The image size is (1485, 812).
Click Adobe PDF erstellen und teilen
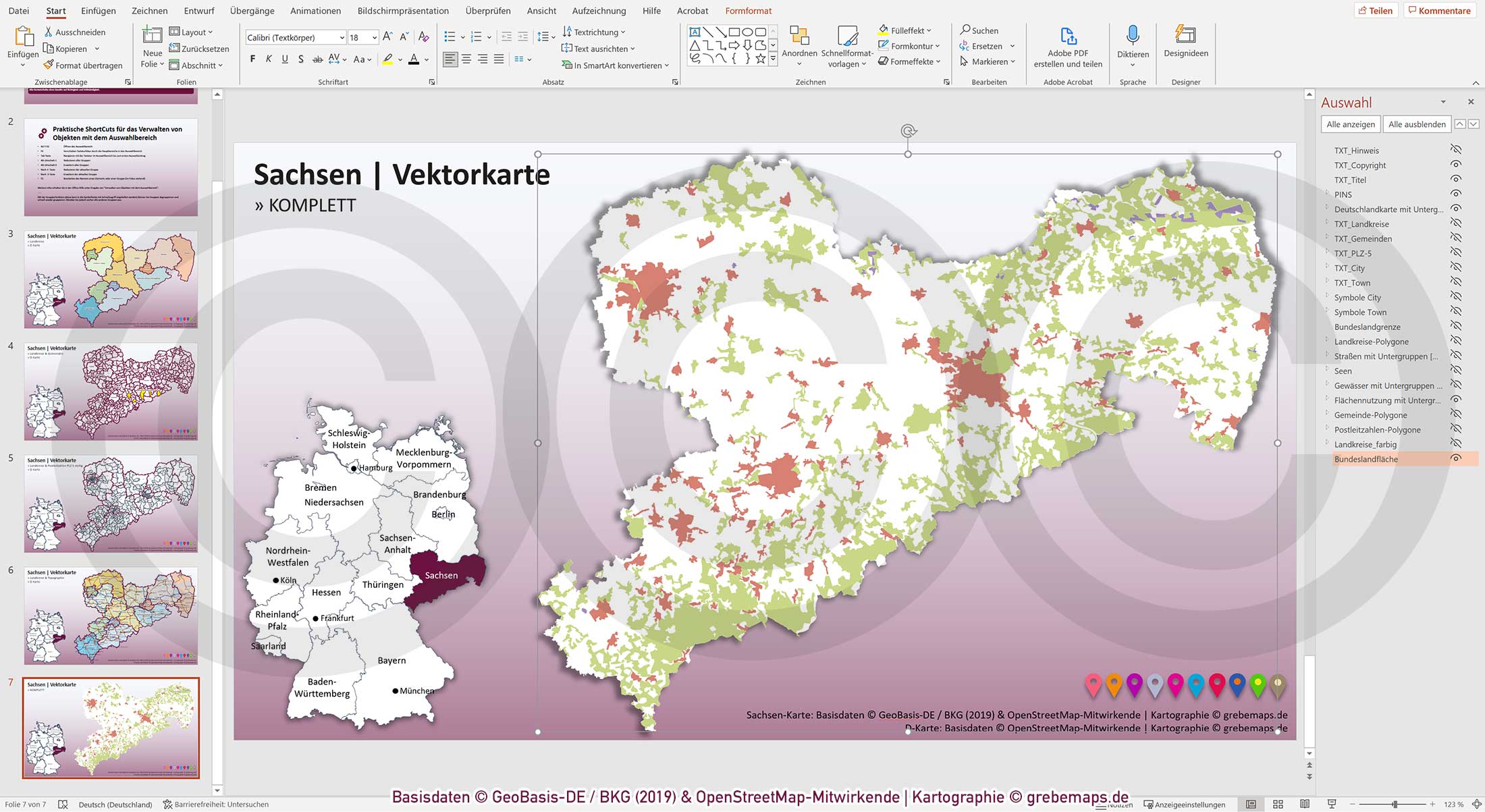1068,37
